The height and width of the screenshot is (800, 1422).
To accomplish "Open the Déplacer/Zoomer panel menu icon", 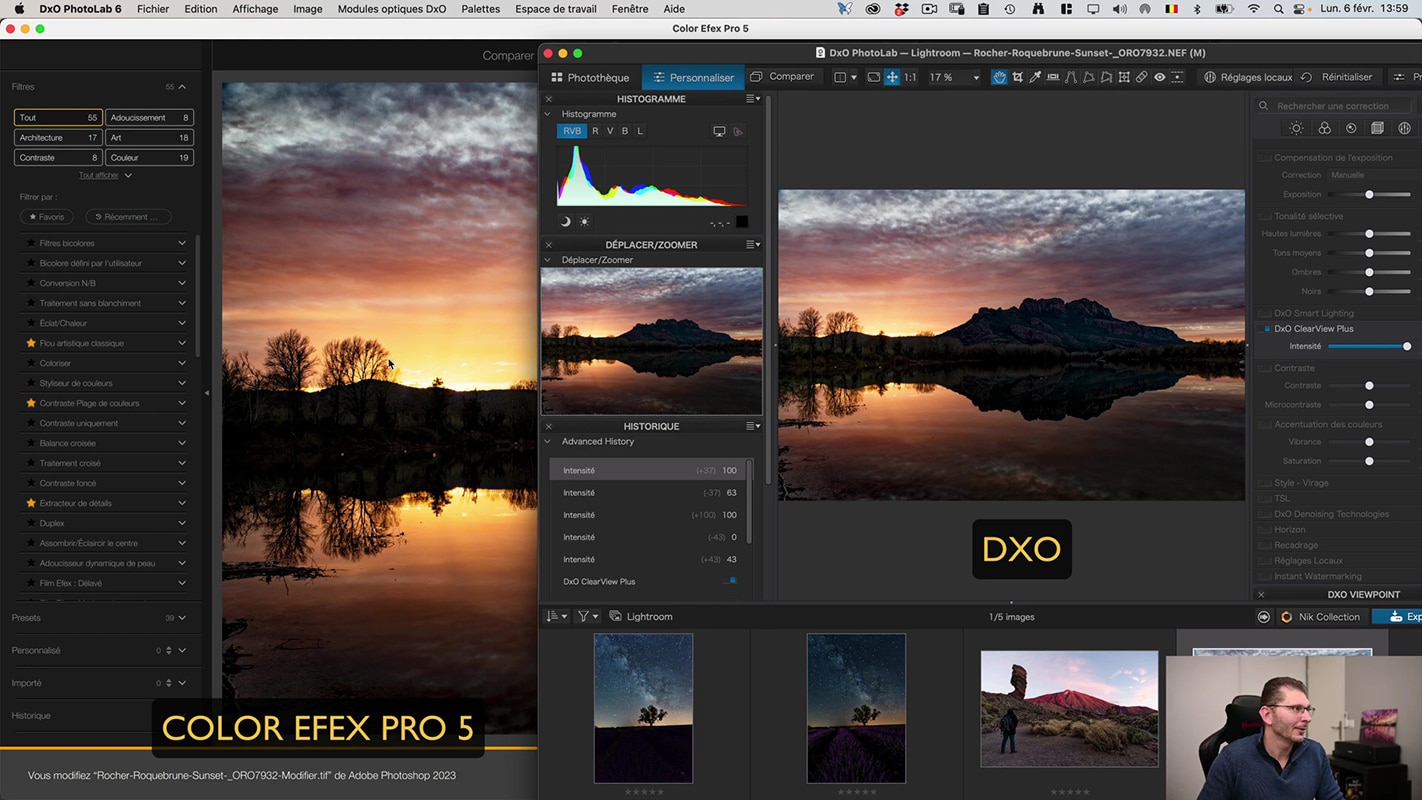I will 753,245.
